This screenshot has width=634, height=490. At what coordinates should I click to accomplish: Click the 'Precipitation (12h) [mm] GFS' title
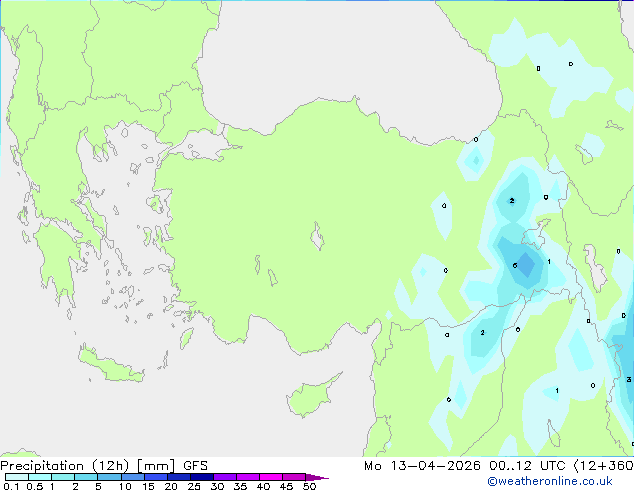click(104, 466)
